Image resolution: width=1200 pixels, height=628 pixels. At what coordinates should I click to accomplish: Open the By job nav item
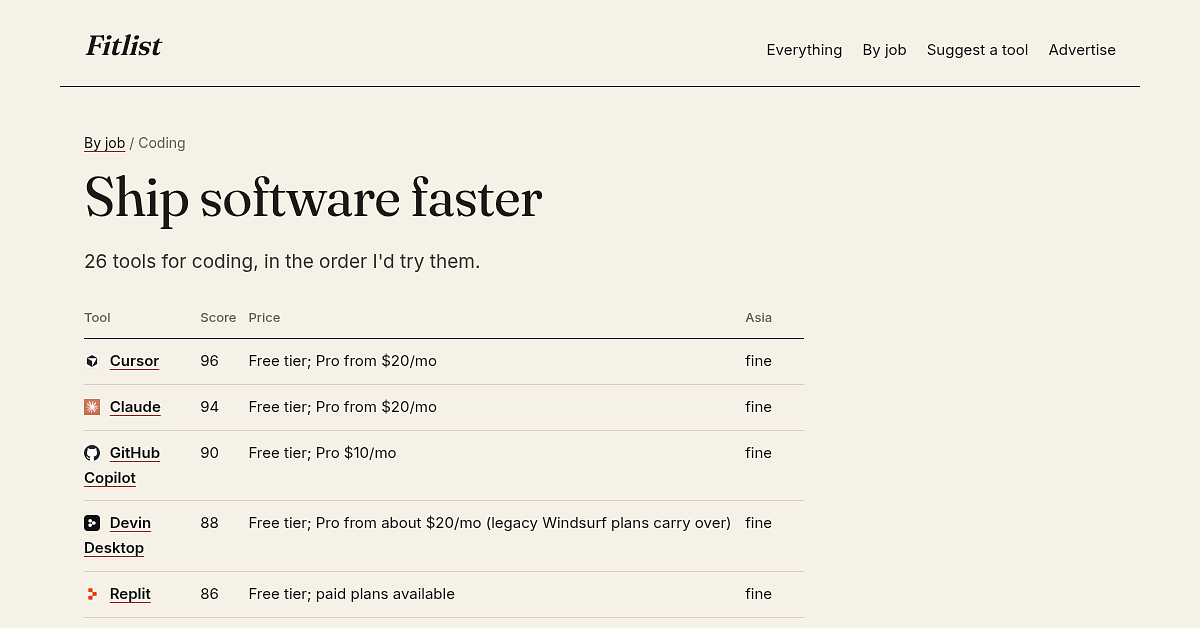pyautogui.click(x=884, y=50)
